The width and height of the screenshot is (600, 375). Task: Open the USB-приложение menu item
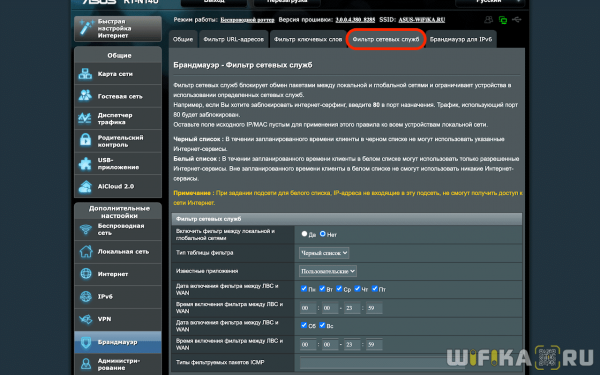[118, 163]
